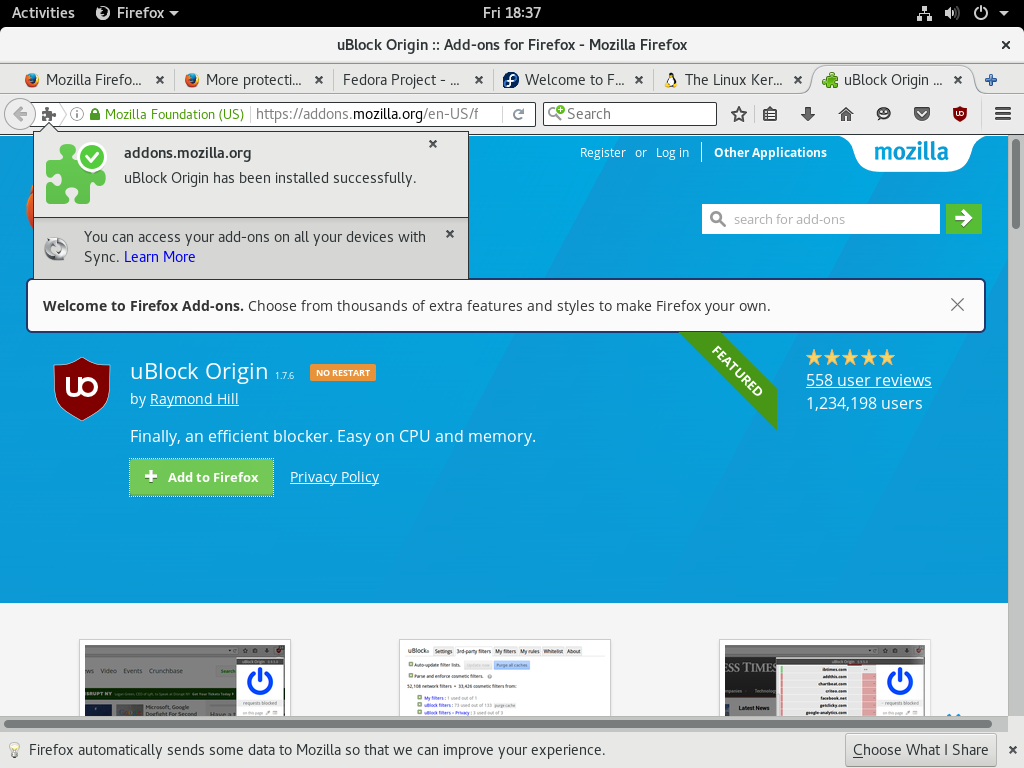Click the five-star rating
Viewport: 1024px width, 768px height.
850,357
